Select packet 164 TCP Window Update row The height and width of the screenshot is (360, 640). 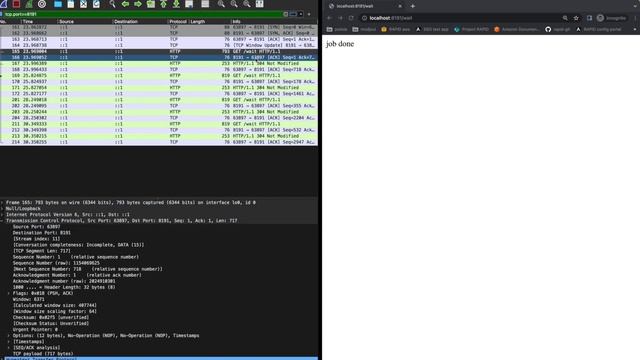[x=159, y=45]
